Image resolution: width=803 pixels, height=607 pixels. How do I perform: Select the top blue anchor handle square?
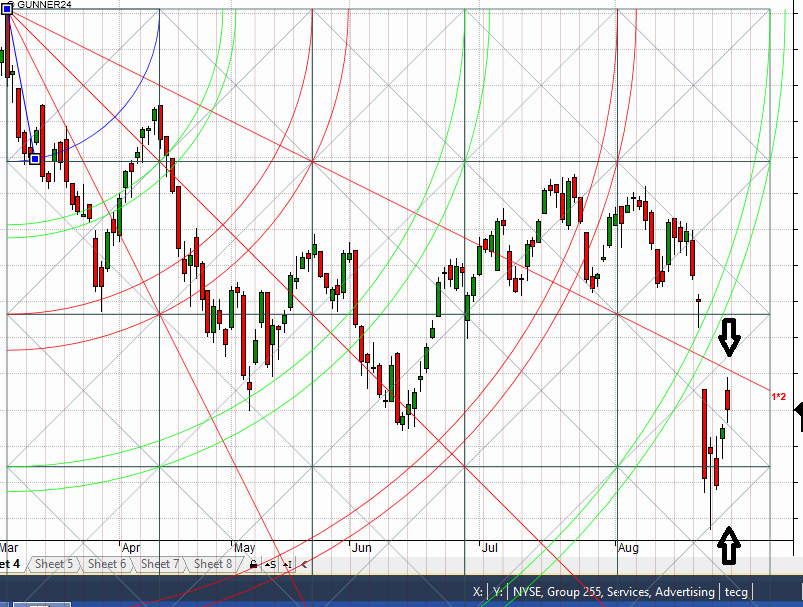pos(7,7)
